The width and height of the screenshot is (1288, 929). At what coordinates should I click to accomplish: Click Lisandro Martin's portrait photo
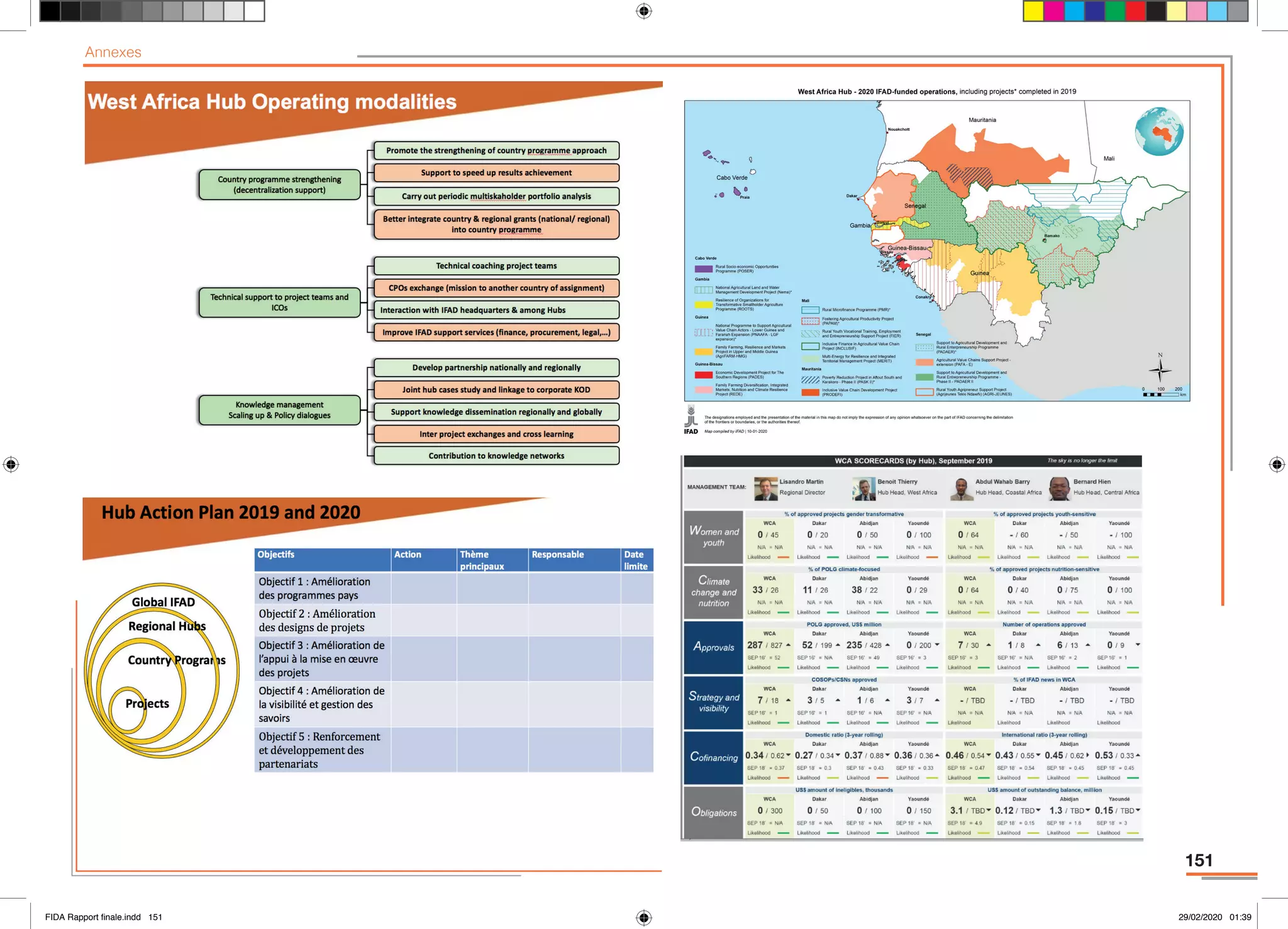click(765, 488)
